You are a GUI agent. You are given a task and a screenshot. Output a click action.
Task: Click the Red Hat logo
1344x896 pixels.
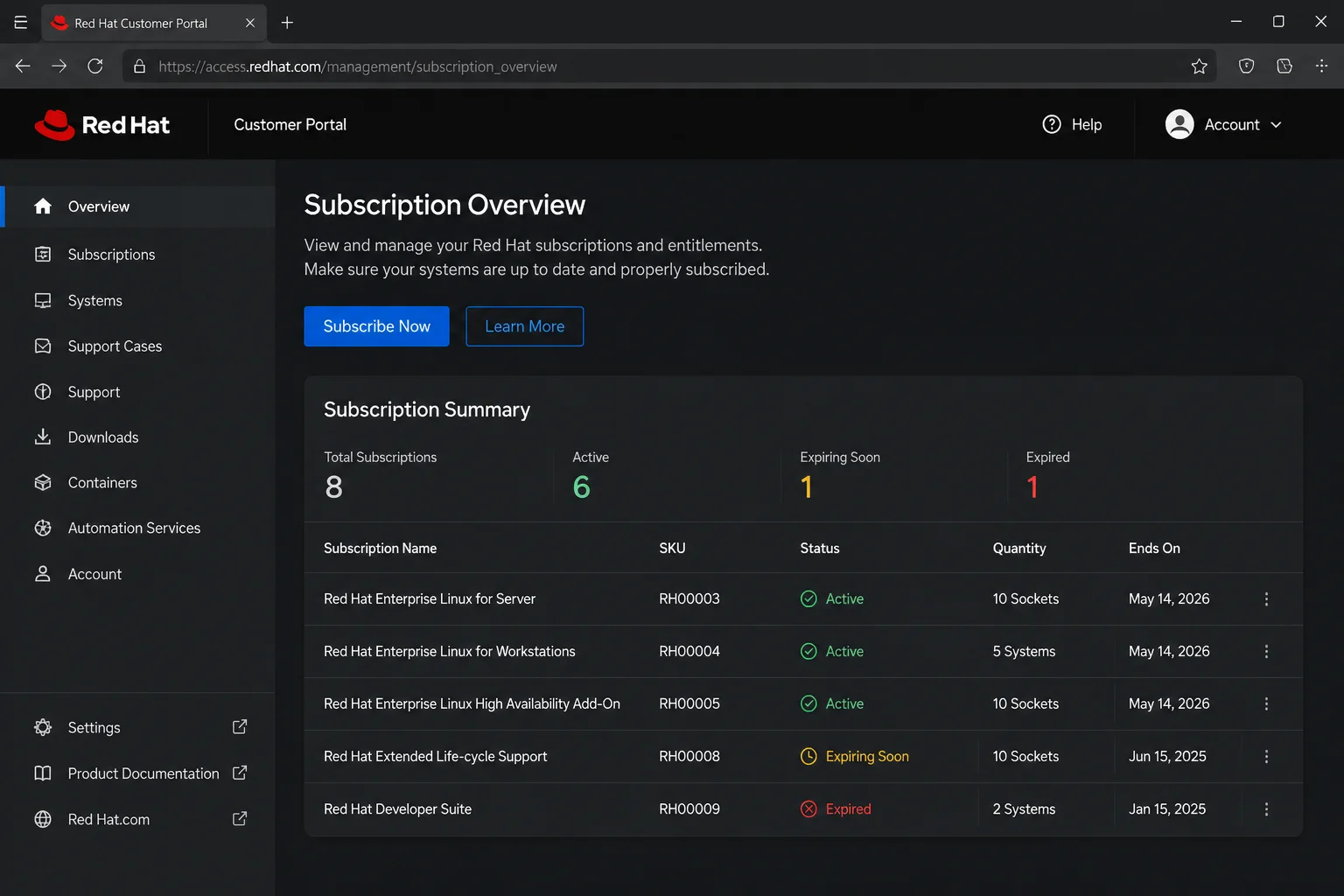click(101, 124)
